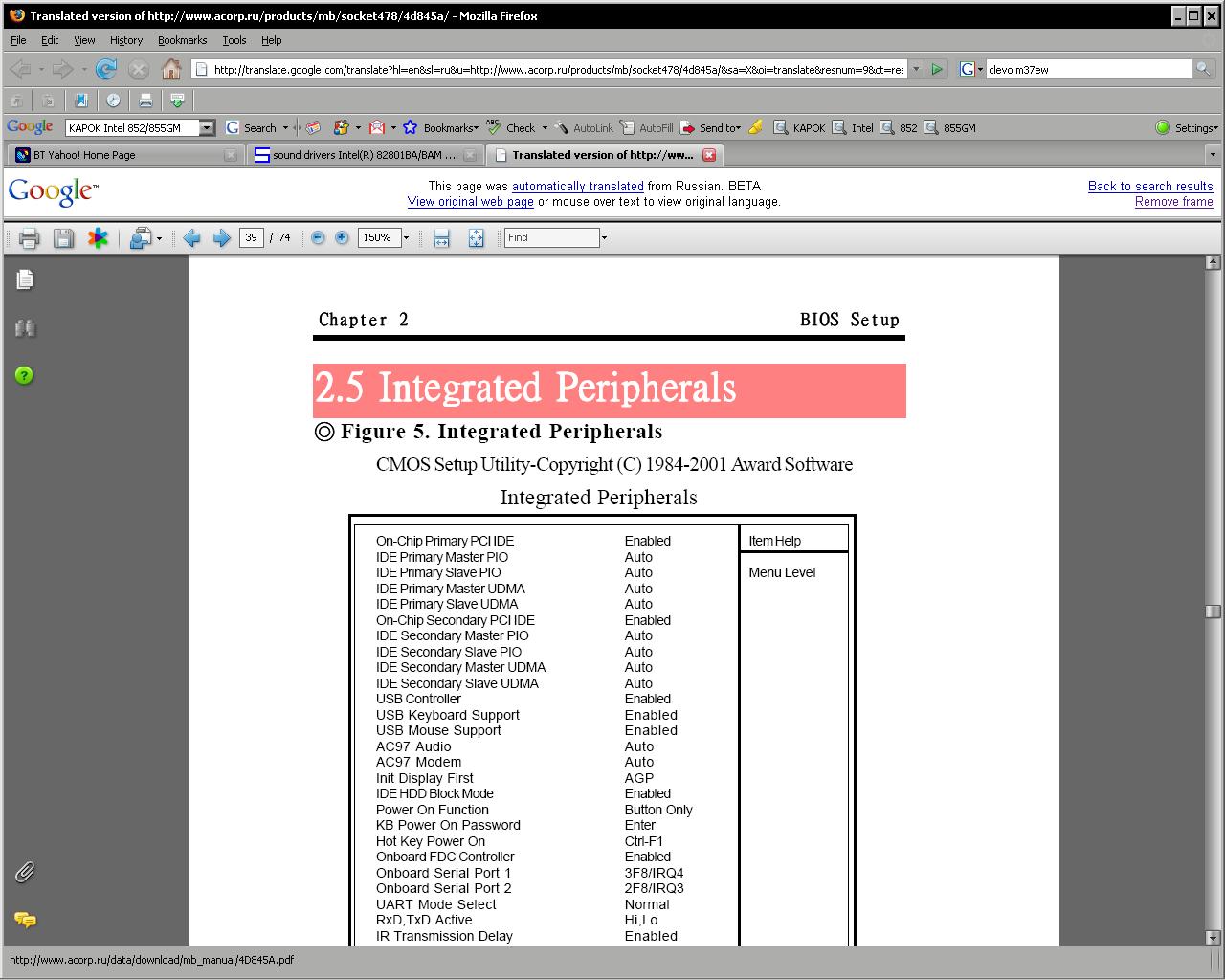Click the bookmark ribbon icon in toolbar

(x=81, y=100)
